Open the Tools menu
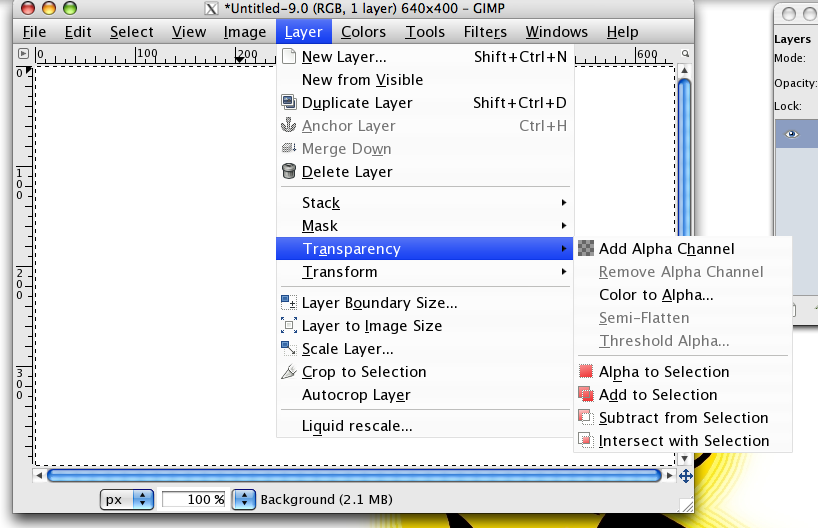Viewport: 818px width, 528px height. 425,32
